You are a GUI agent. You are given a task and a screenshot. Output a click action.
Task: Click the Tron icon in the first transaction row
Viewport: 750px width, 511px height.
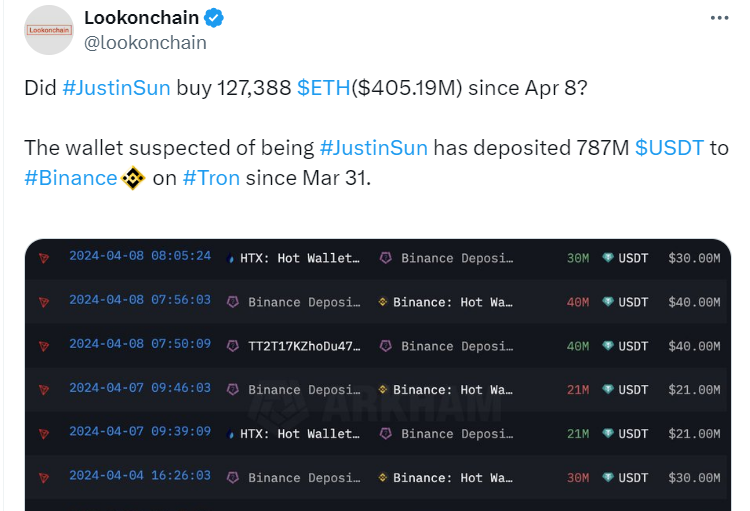point(43,258)
